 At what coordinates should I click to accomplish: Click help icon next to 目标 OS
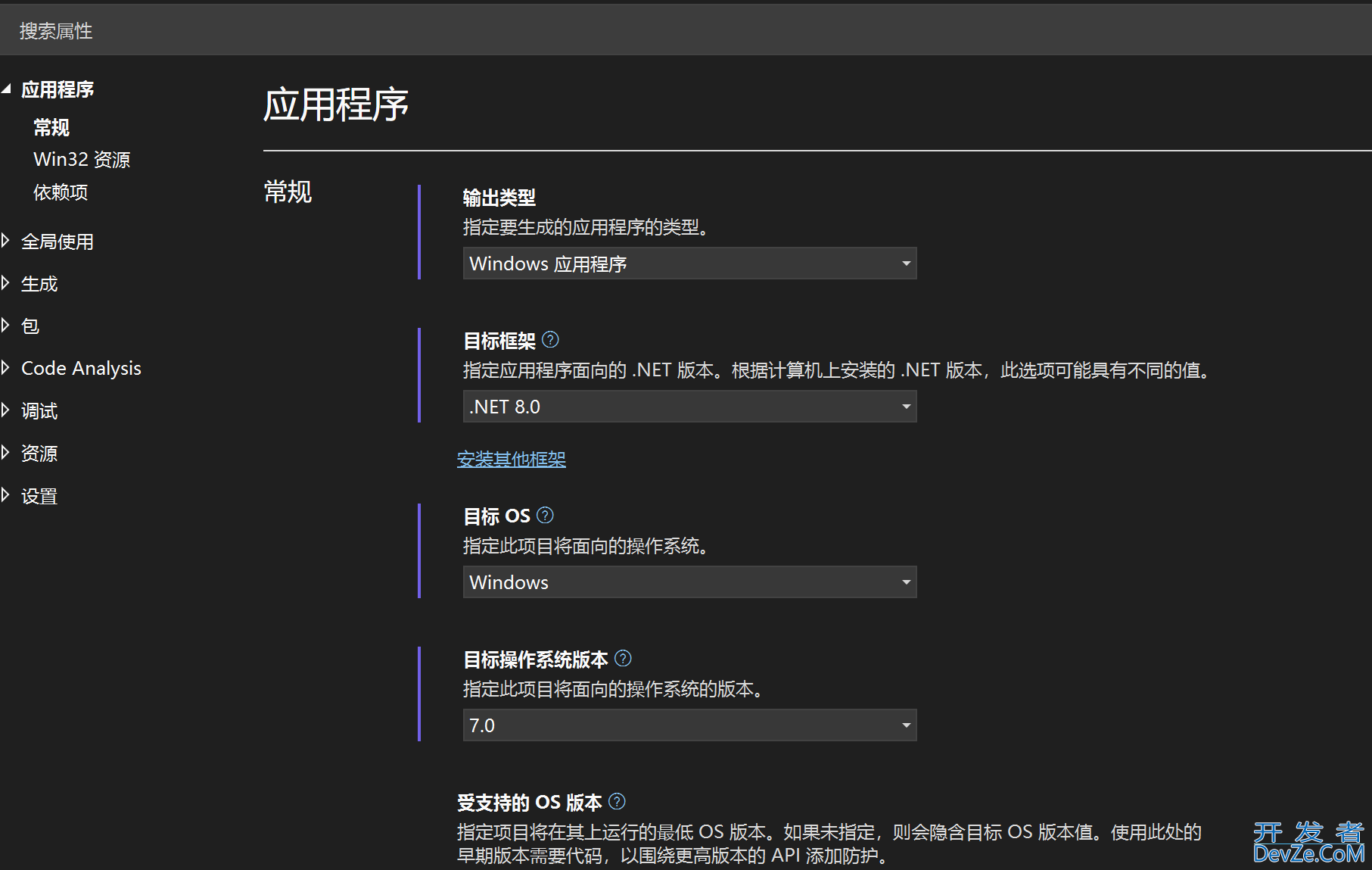pos(545,516)
